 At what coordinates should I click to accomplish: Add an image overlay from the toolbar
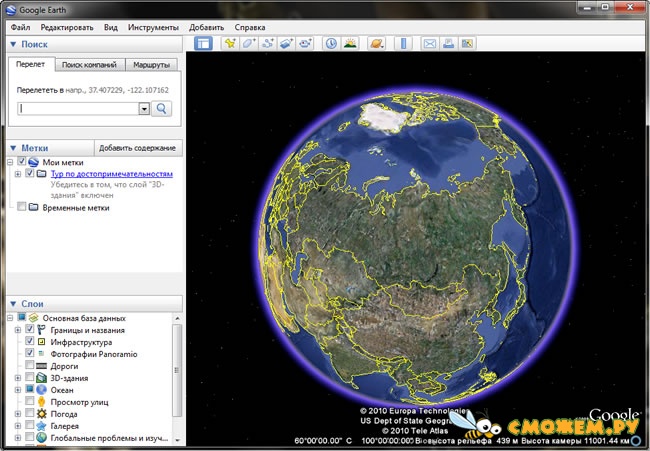coord(286,43)
